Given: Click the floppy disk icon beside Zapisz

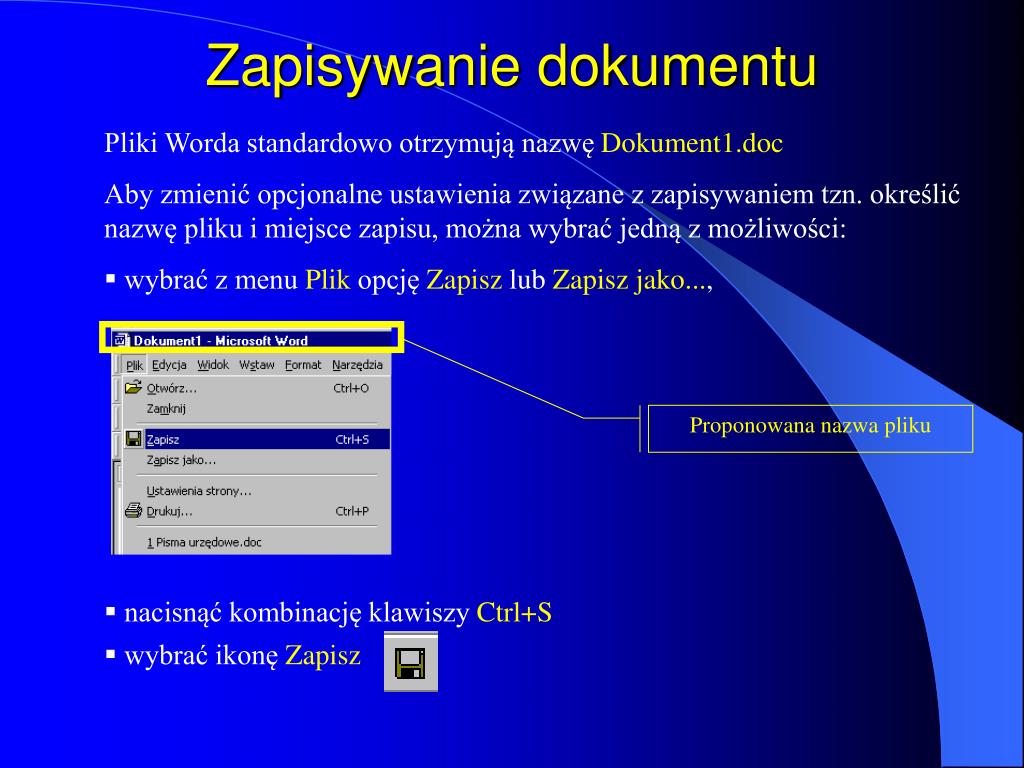Looking at the screenshot, I should [x=134, y=439].
